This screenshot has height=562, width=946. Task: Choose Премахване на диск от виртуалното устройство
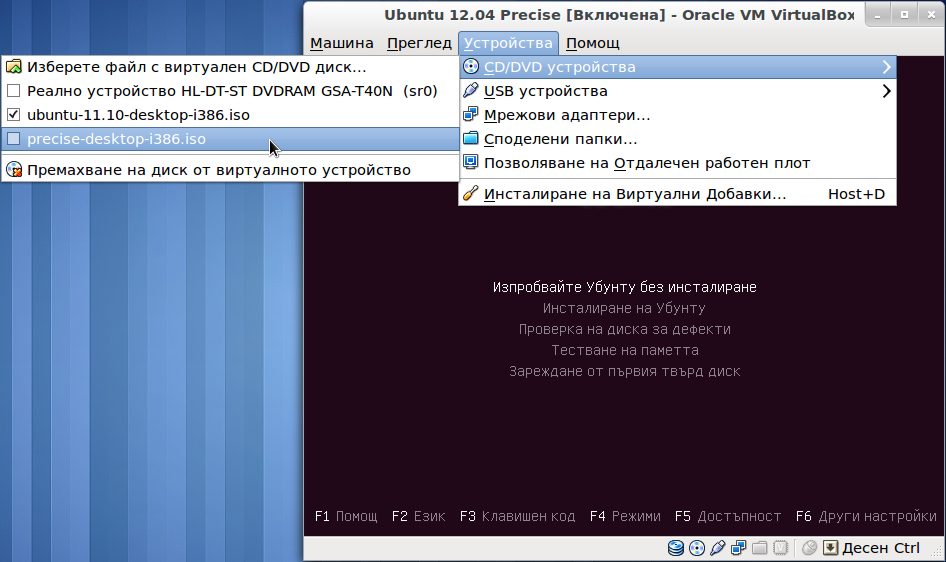coord(230,170)
